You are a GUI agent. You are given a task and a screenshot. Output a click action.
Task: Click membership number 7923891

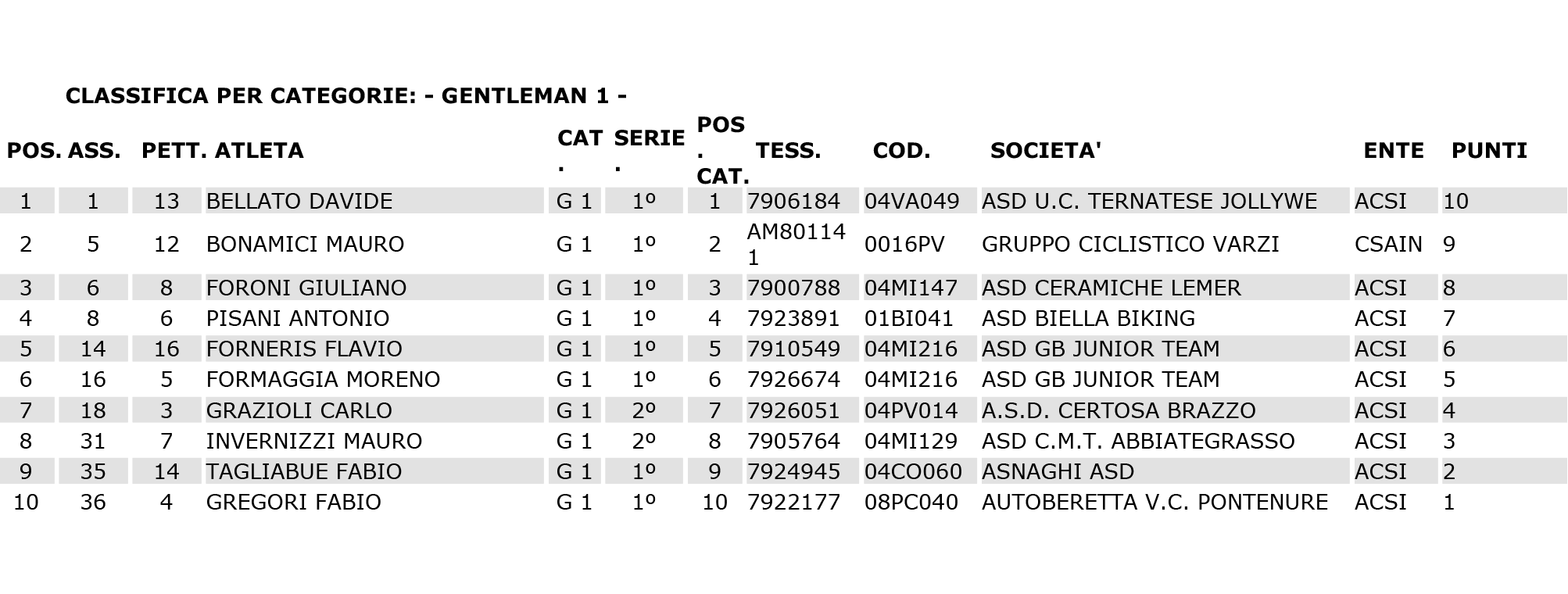click(793, 318)
